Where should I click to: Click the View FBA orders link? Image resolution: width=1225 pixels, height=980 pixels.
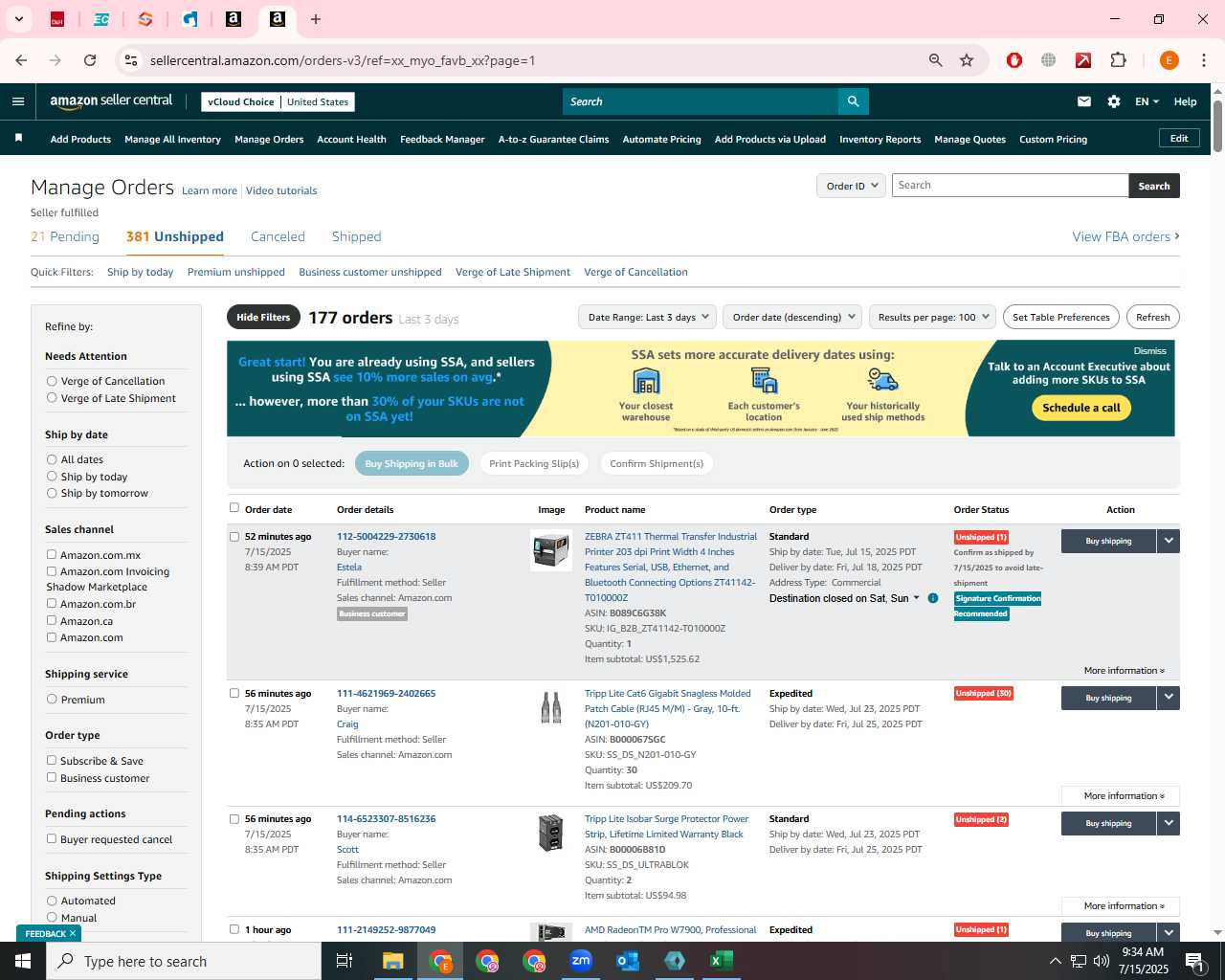click(1125, 236)
